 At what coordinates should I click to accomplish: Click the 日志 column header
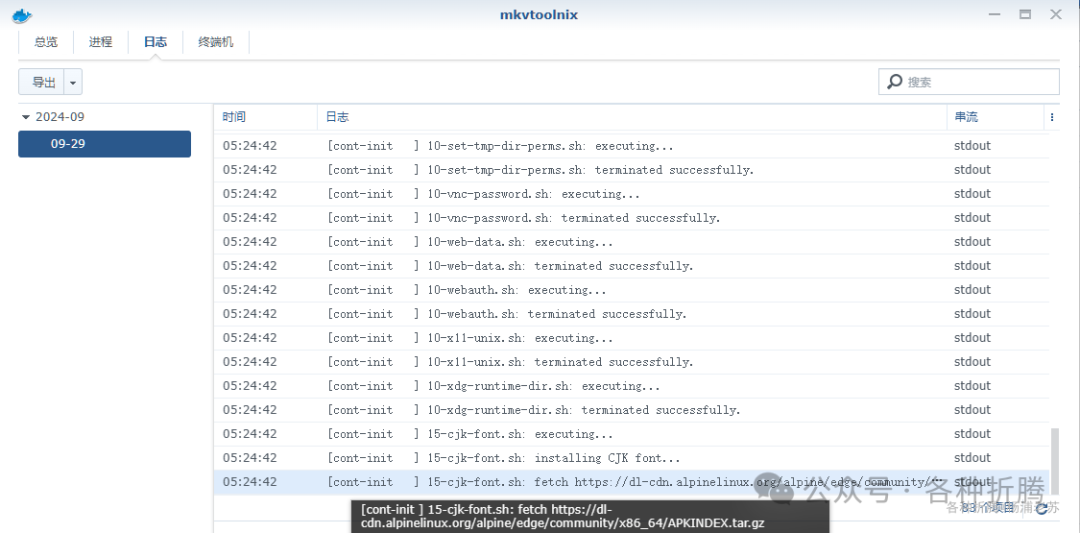632,117
